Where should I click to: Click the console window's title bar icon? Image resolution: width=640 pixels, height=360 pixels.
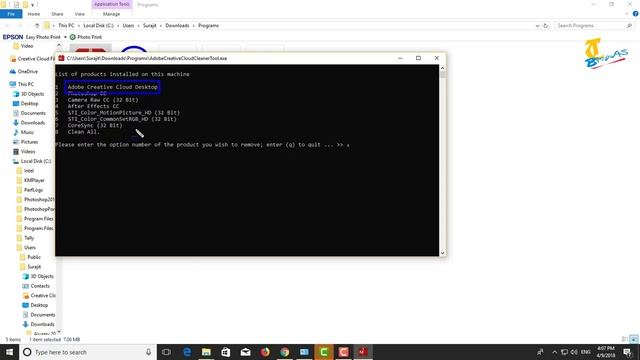click(x=61, y=58)
